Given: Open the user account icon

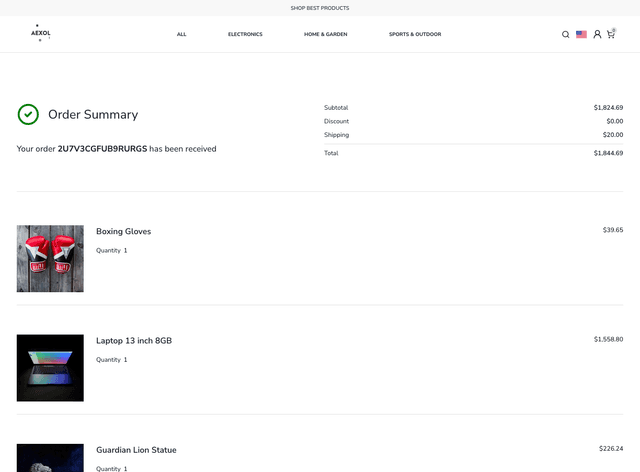Looking at the screenshot, I should pyautogui.click(x=597, y=34).
